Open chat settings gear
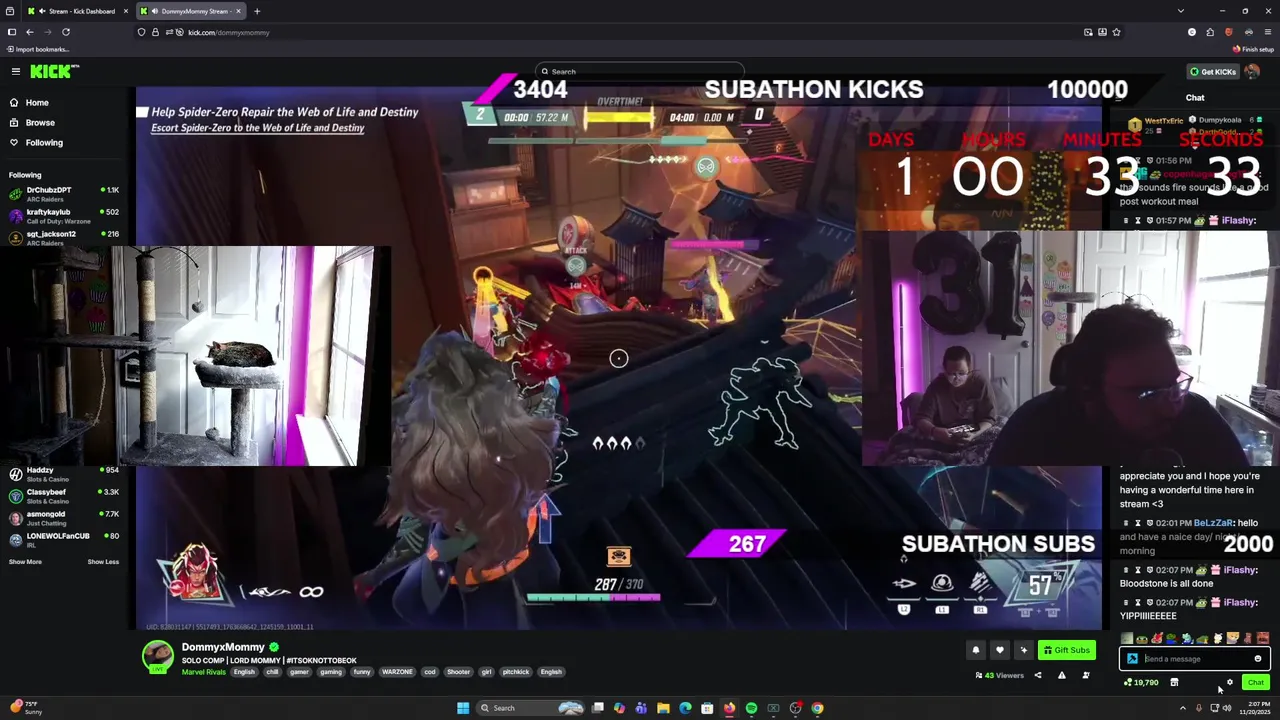 [x=1230, y=682]
